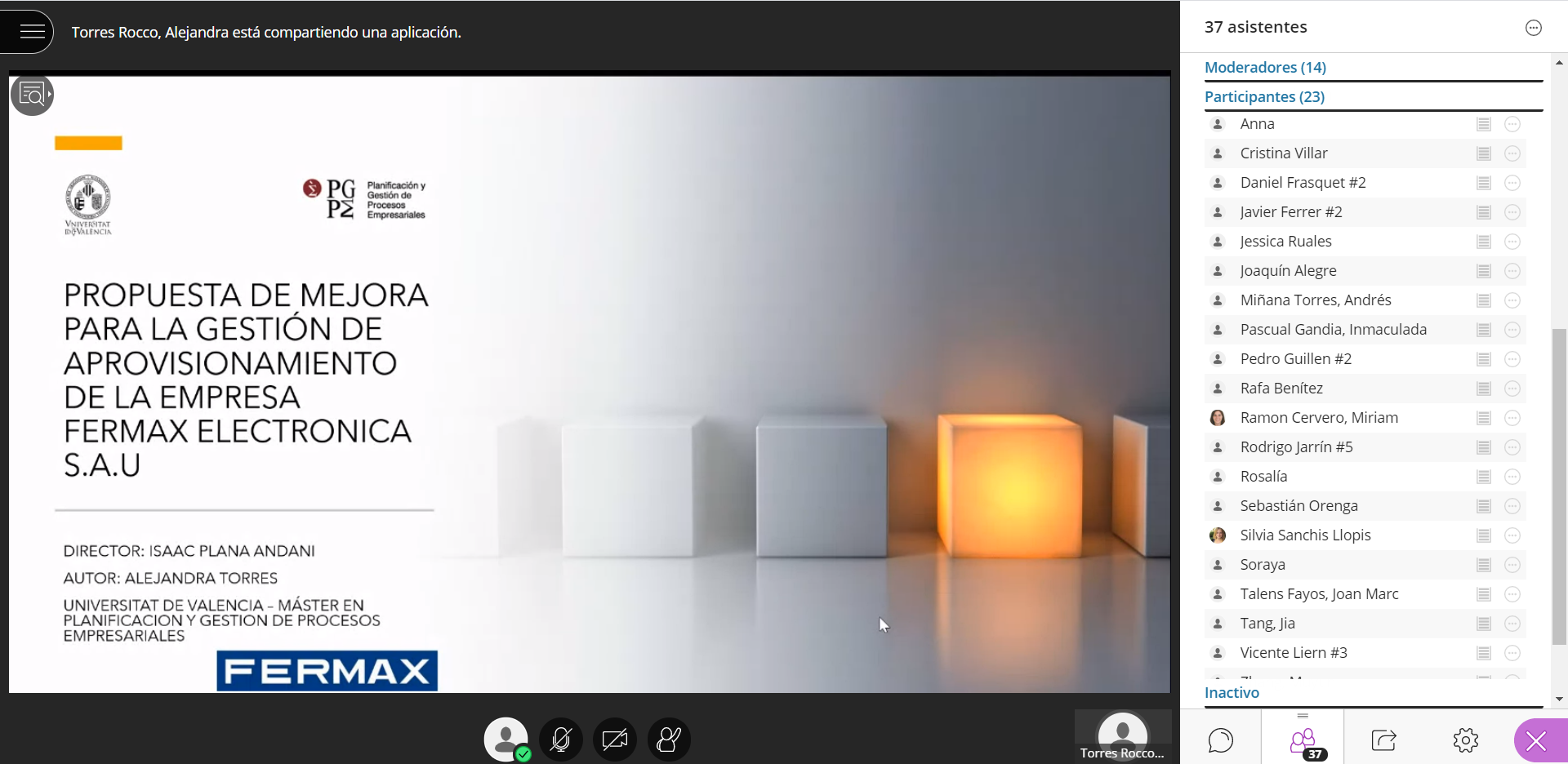Click Ramon Cervero, Miriam profile picture
This screenshot has height=764, width=1568.
[1218, 418]
